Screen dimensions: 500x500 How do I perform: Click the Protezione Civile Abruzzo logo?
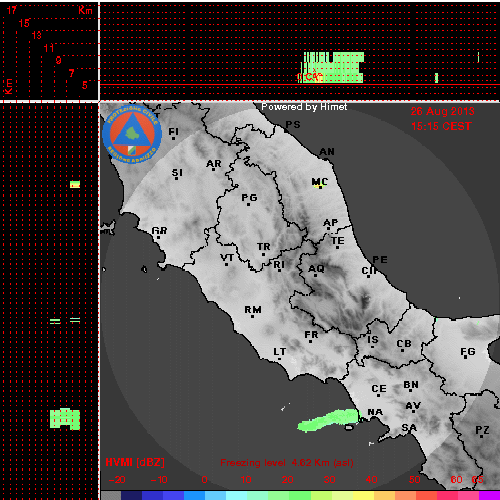point(132,134)
